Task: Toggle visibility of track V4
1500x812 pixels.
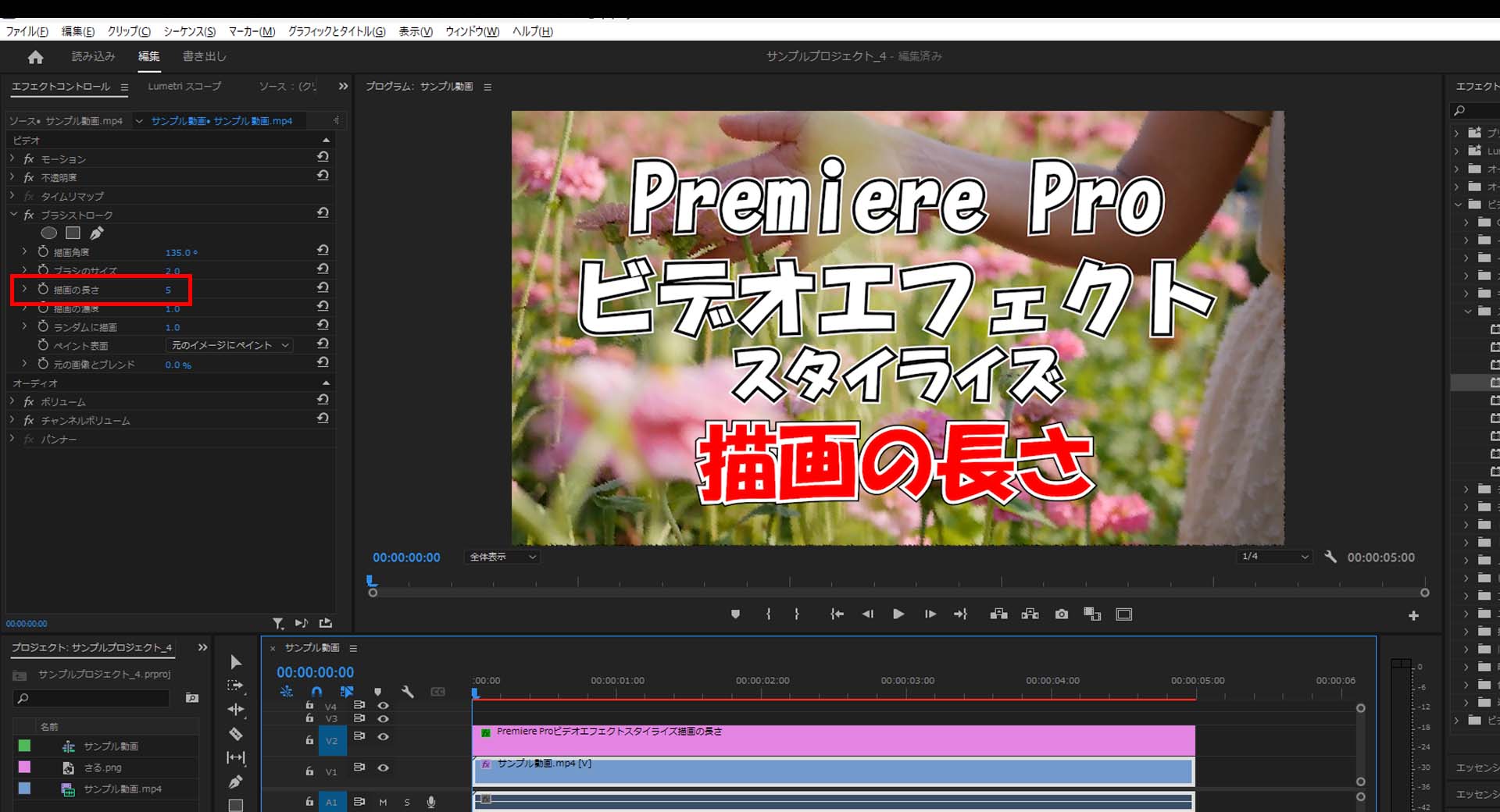Action: tap(383, 705)
